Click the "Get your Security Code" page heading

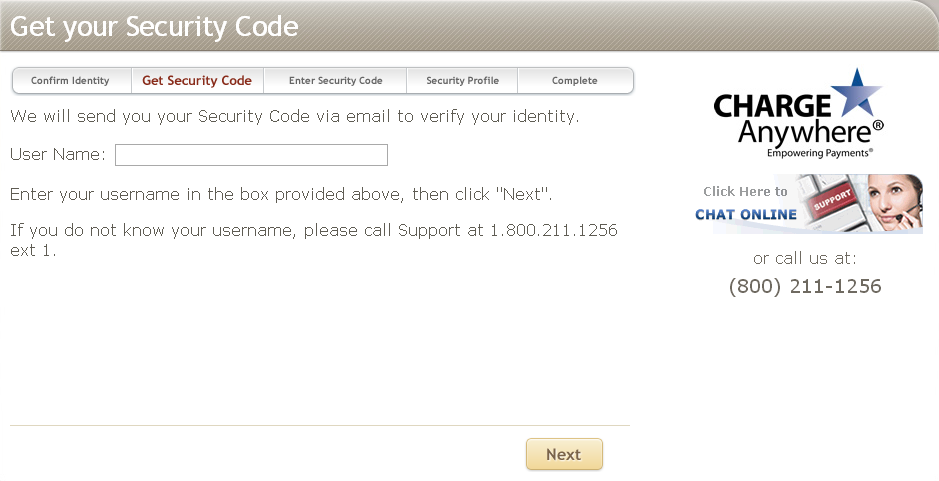155,26
